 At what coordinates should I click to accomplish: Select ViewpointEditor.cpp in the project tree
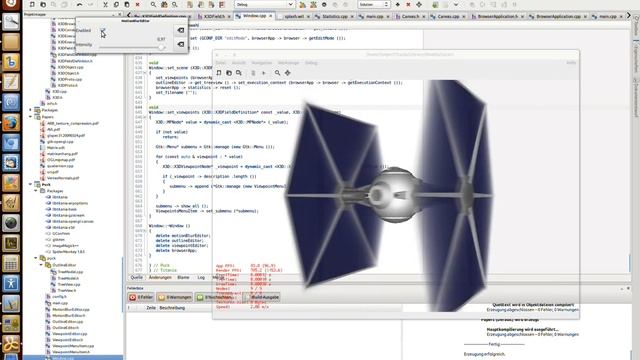[x=70, y=333]
